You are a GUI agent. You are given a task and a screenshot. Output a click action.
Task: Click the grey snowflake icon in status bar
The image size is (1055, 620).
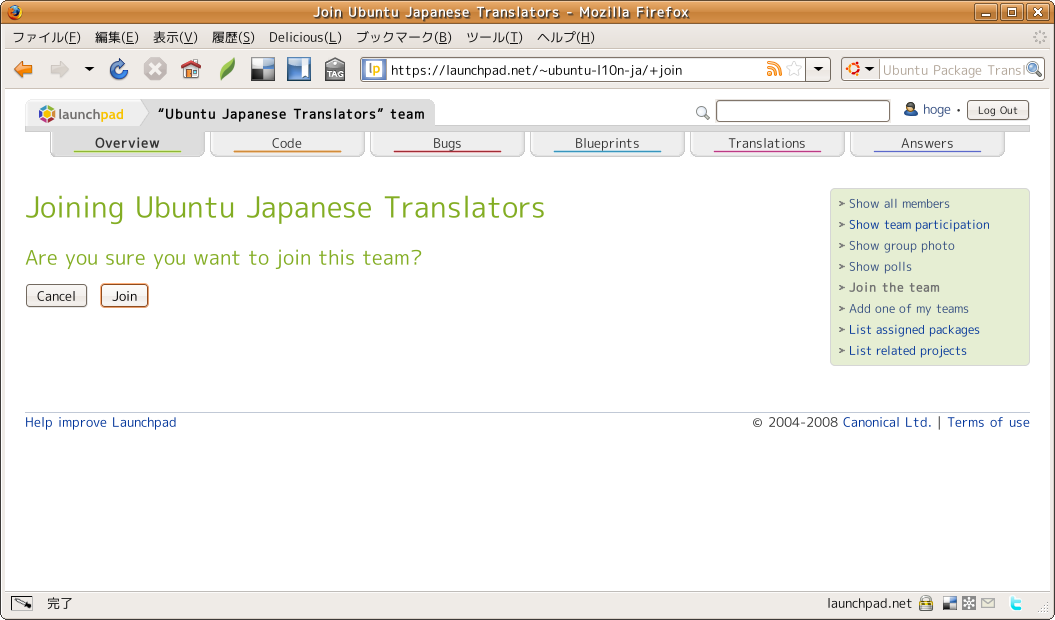969,603
